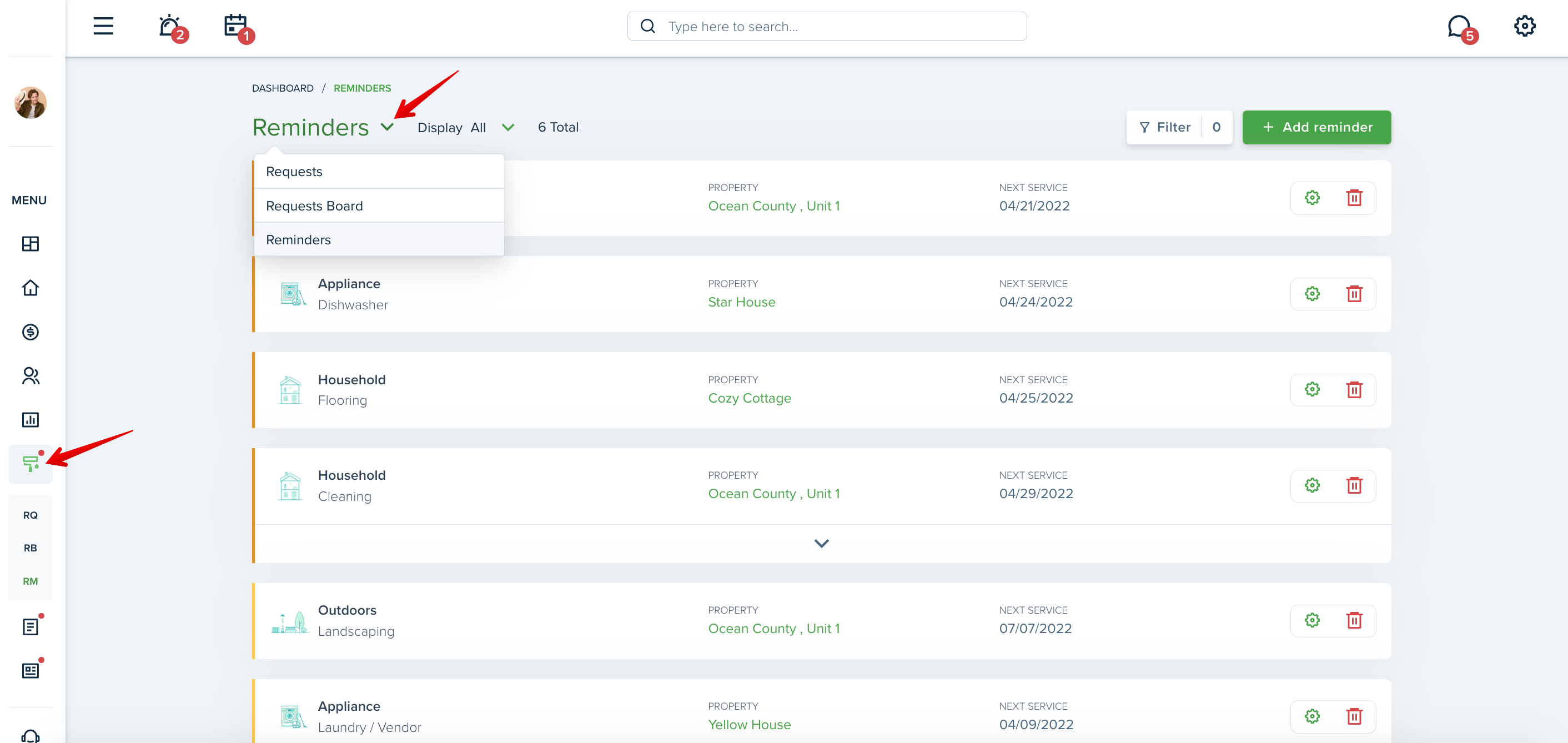Click the Landscaping outdoors icon

coord(290,622)
